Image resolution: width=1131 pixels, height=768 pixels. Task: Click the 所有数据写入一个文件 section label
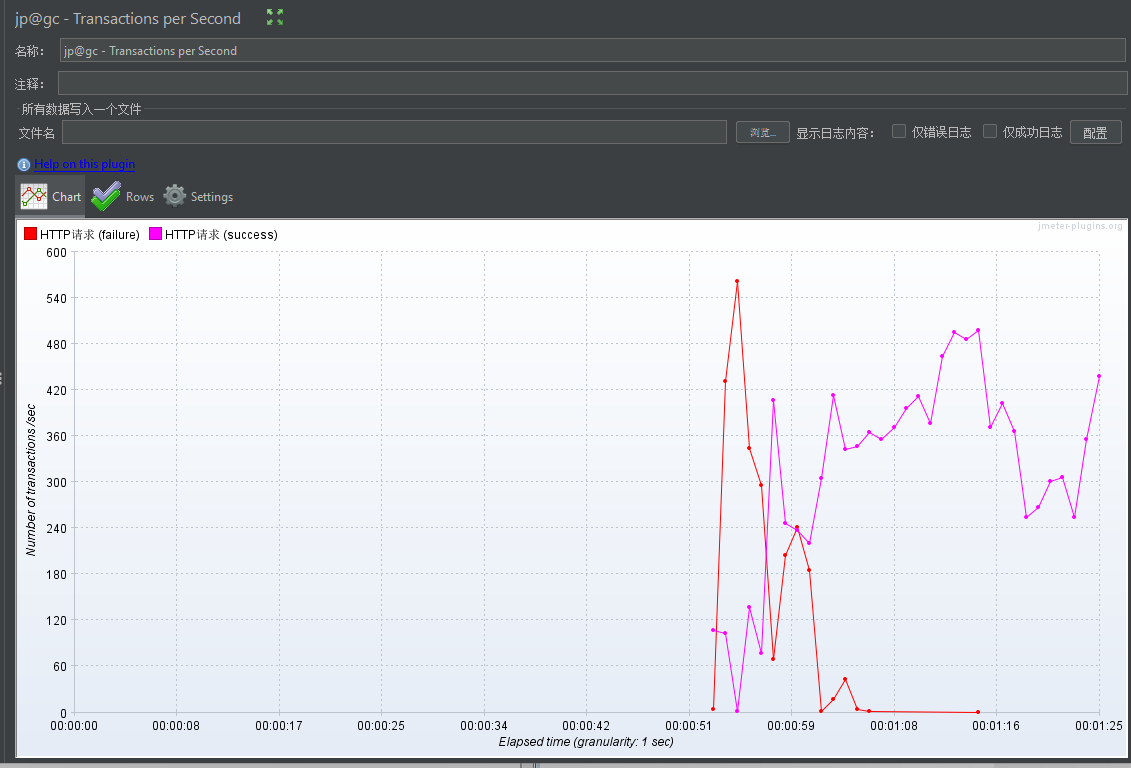81,110
